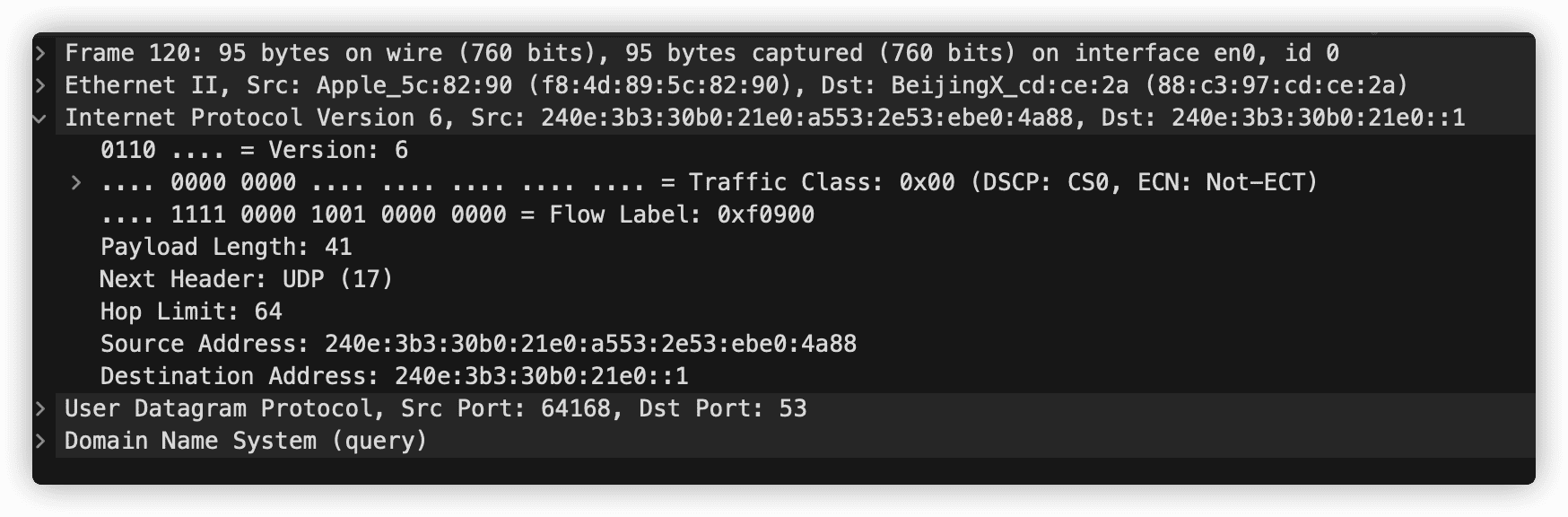The image size is (1568, 517).
Task: Expand the Traffic Class field arrow
Action: [76, 182]
